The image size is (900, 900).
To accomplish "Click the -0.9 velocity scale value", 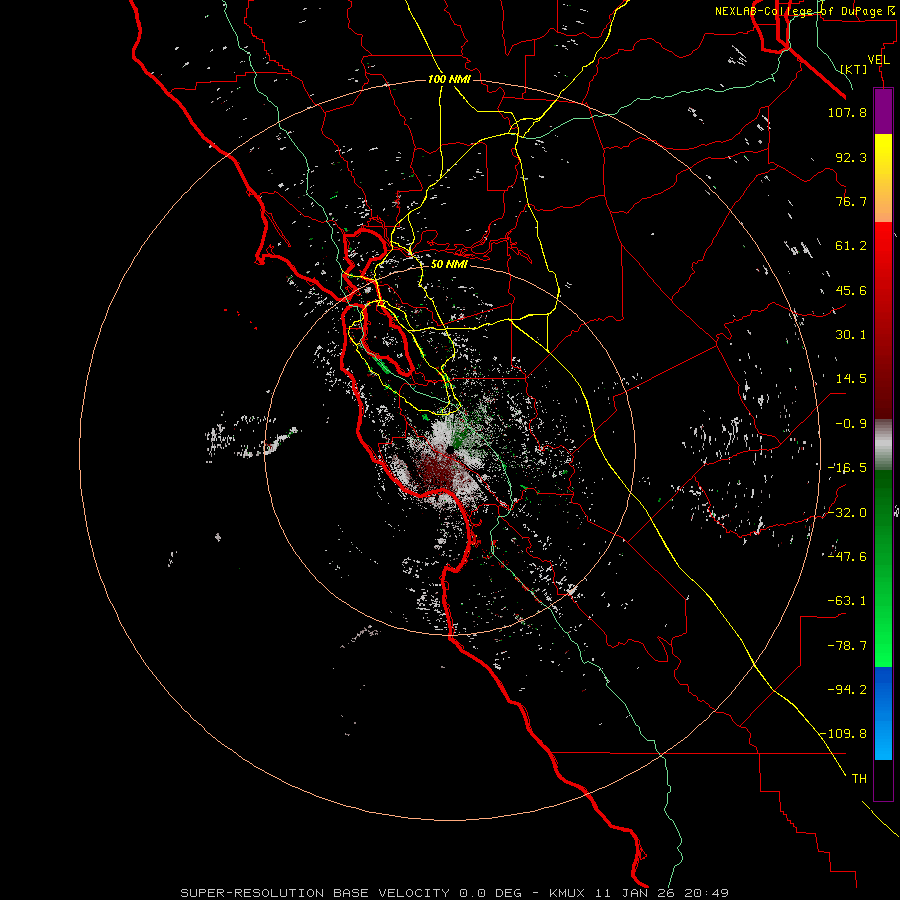I will pos(851,424).
